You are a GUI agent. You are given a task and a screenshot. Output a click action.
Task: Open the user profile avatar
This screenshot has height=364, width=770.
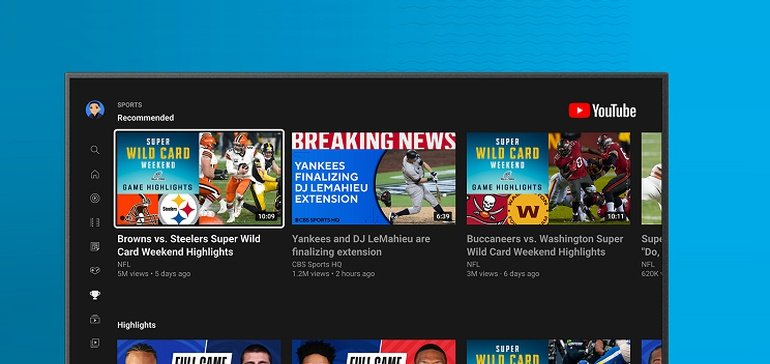pyautogui.click(x=95, y=110)
